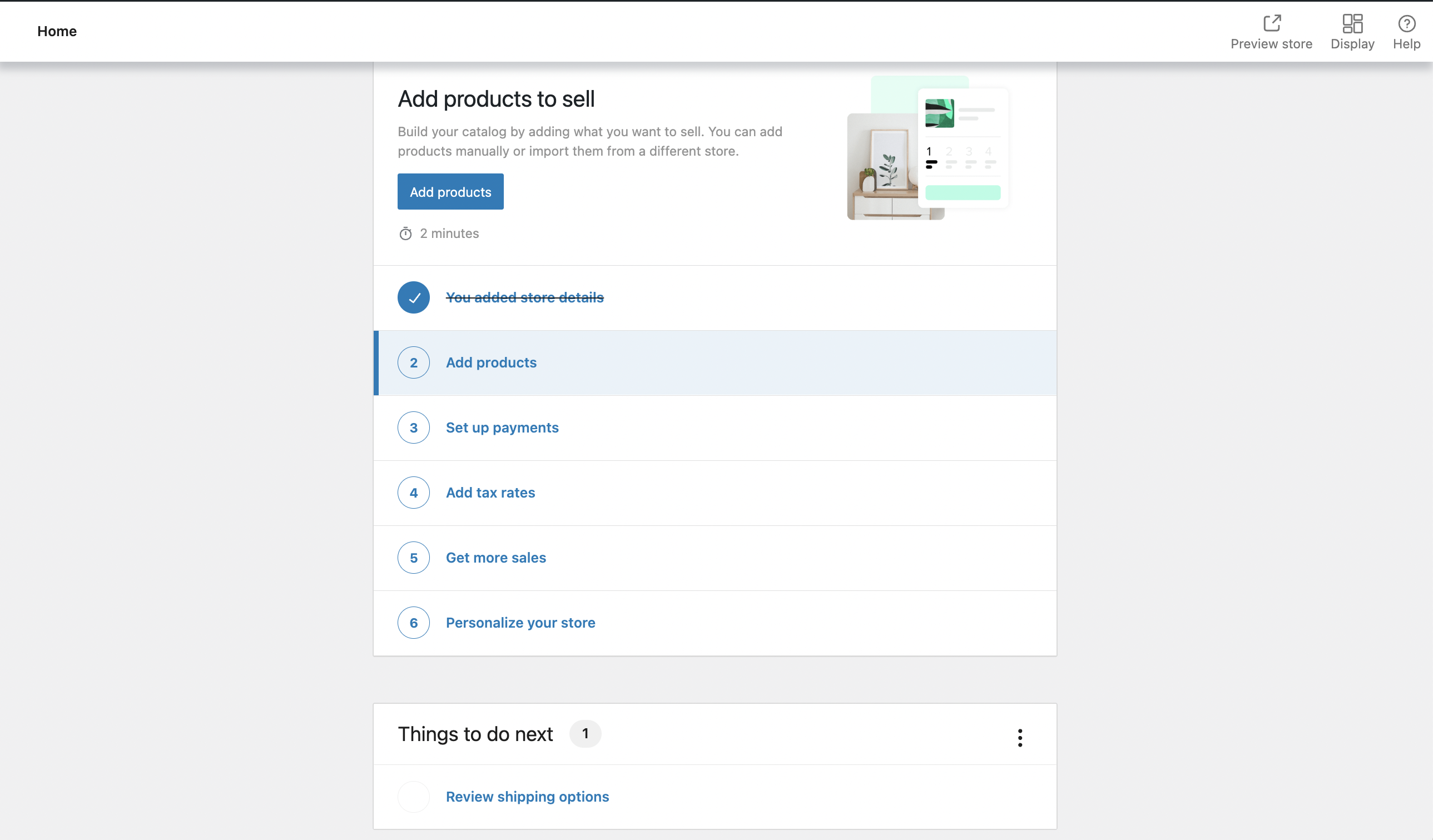1433x840 pixels.
Task: Toggle the step 5 circle for Get more sales
Action: pyautogui.click(x=413, y=558)
